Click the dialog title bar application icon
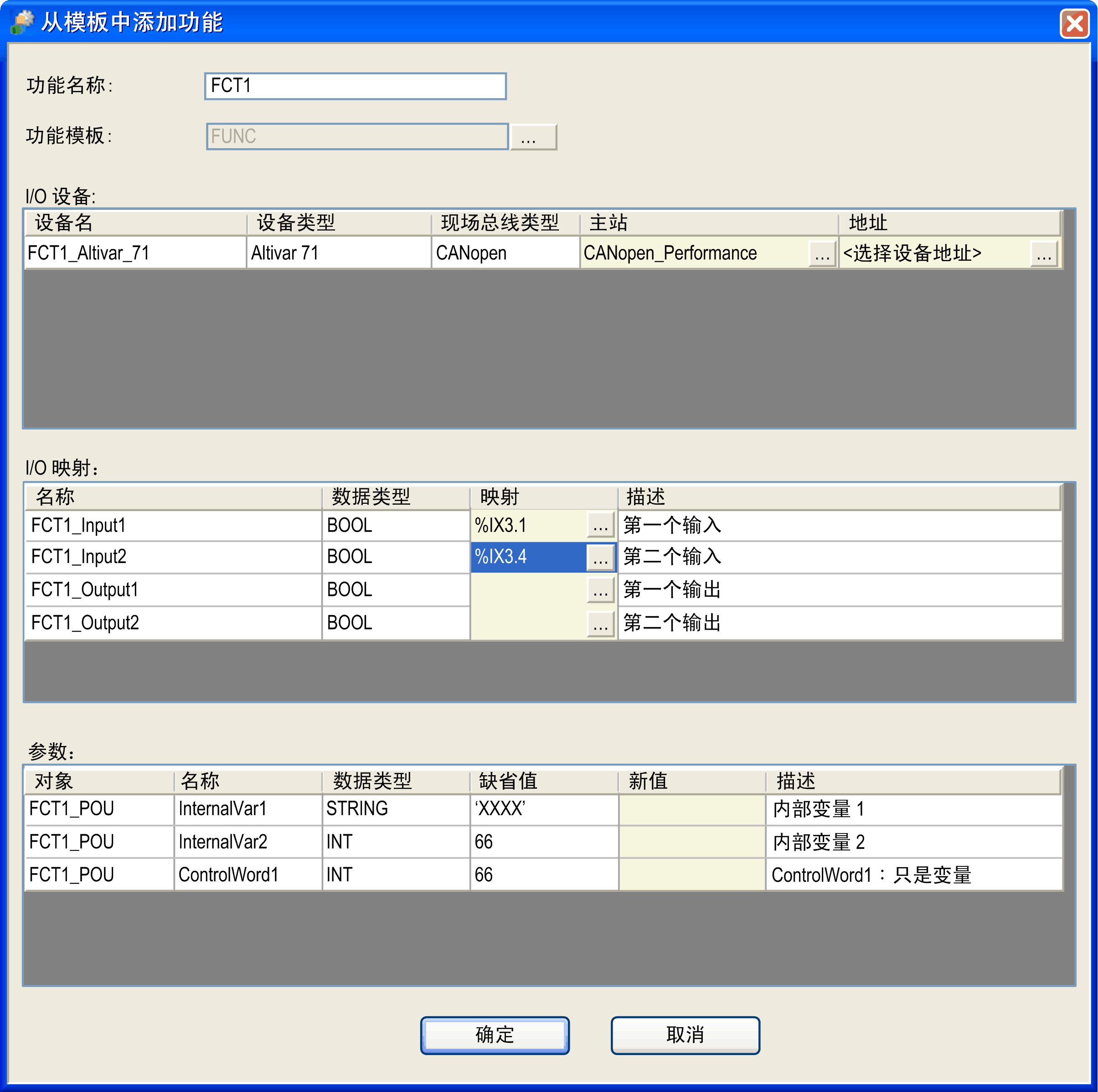The image size is (1098, 1092). point(23,23)
